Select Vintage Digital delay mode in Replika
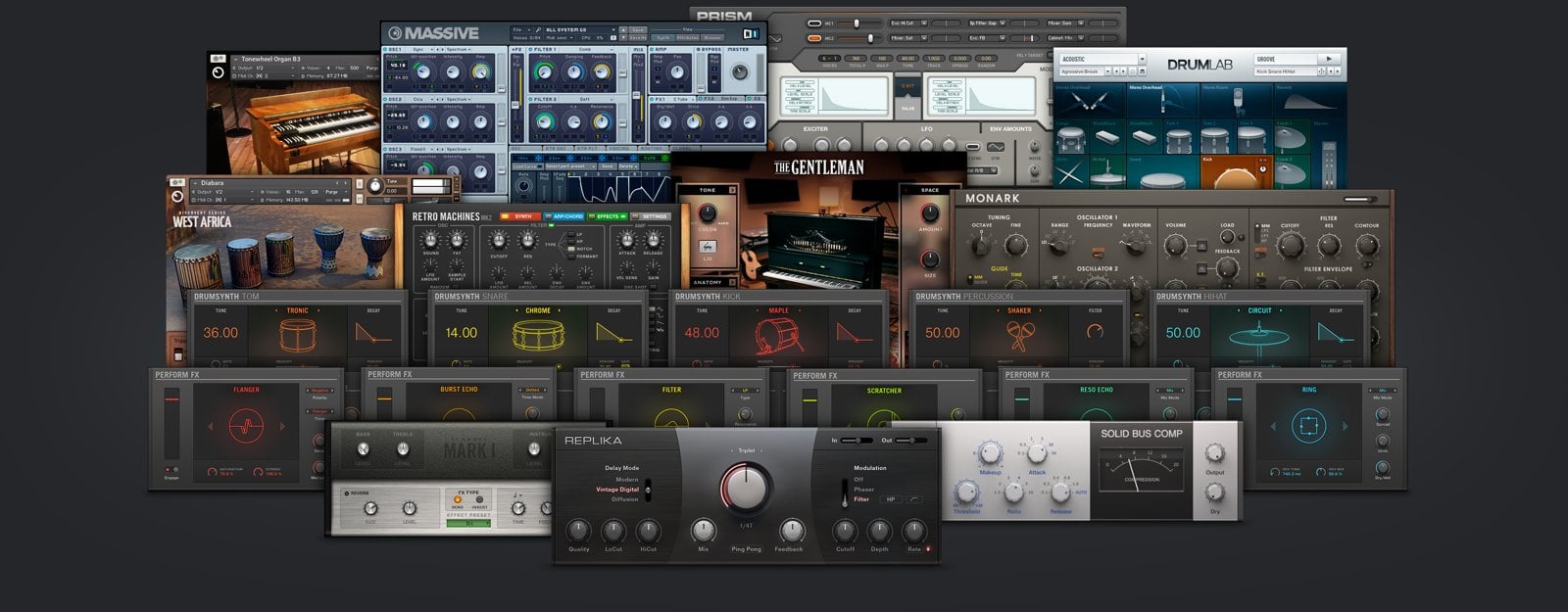 (616, 490)
